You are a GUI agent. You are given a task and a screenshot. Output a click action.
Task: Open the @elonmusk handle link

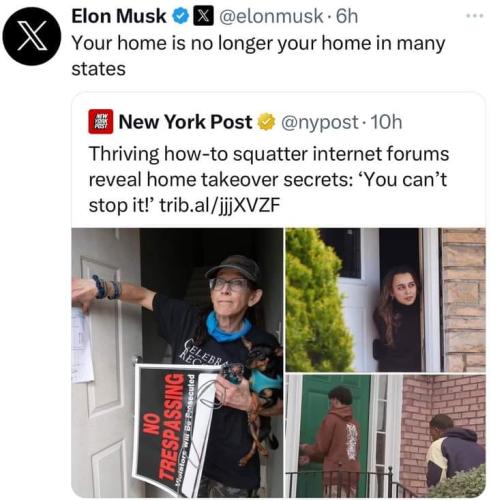click(x=271, y=16)
